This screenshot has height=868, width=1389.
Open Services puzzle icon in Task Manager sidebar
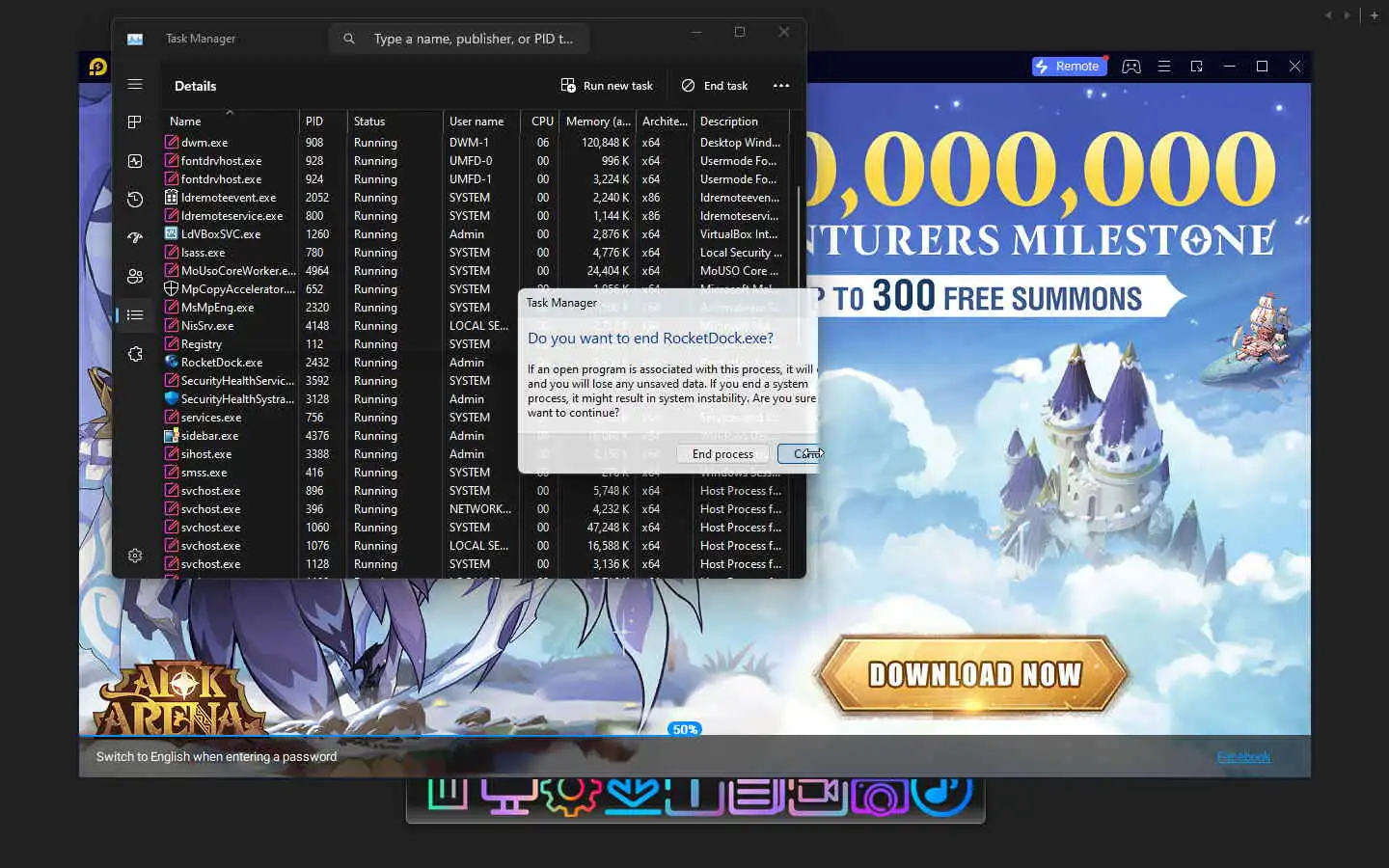(135, 354)
